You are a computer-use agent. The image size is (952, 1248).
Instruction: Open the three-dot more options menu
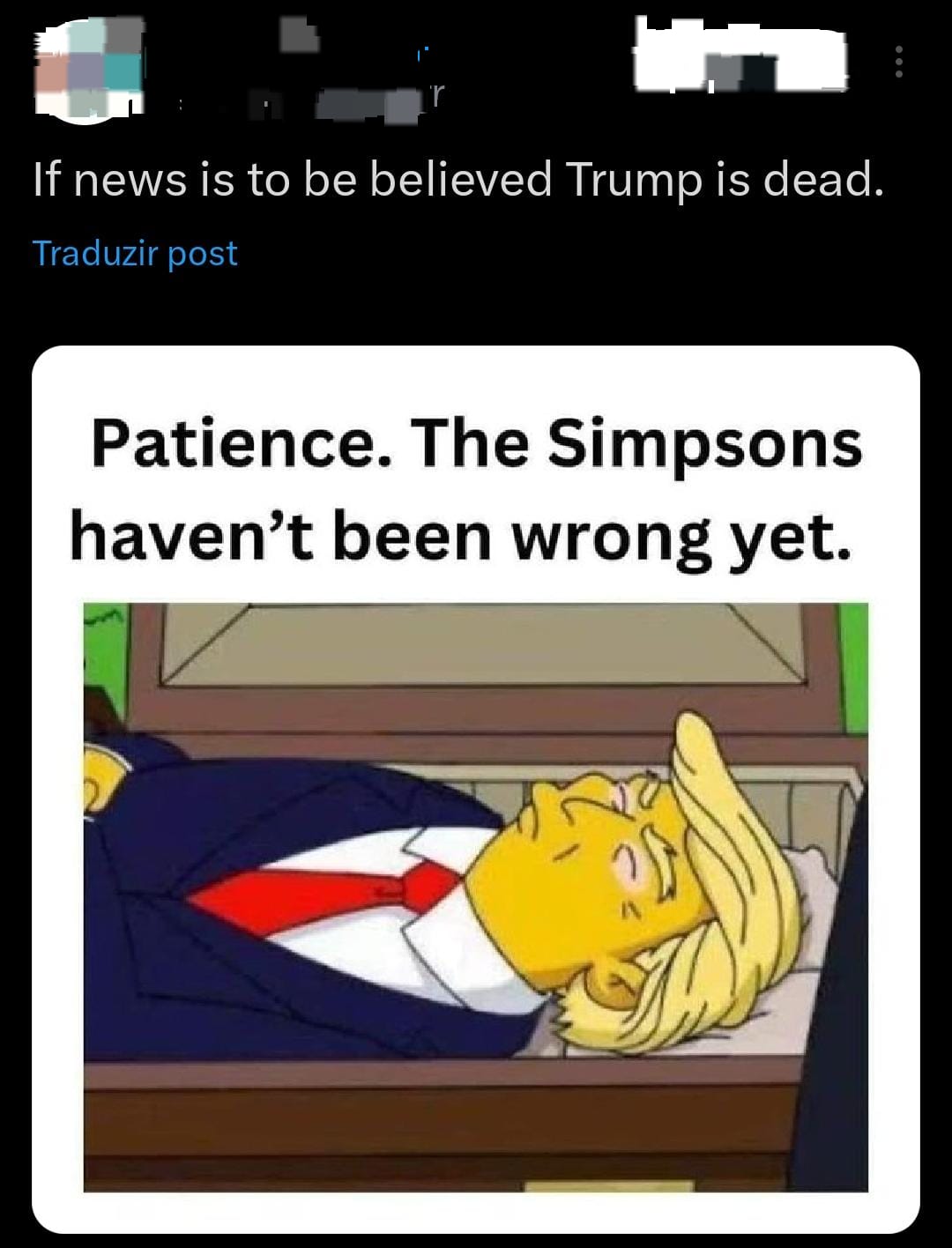tap(898, 62)
